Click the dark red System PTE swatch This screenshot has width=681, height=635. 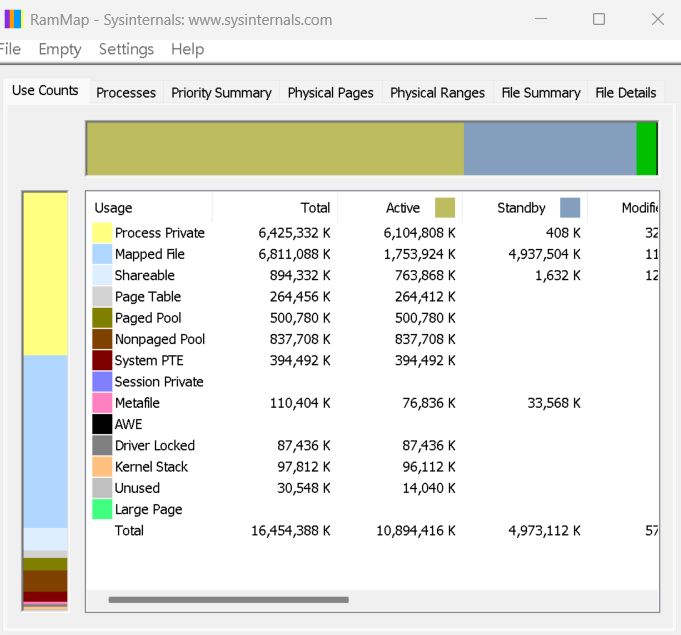102,360
